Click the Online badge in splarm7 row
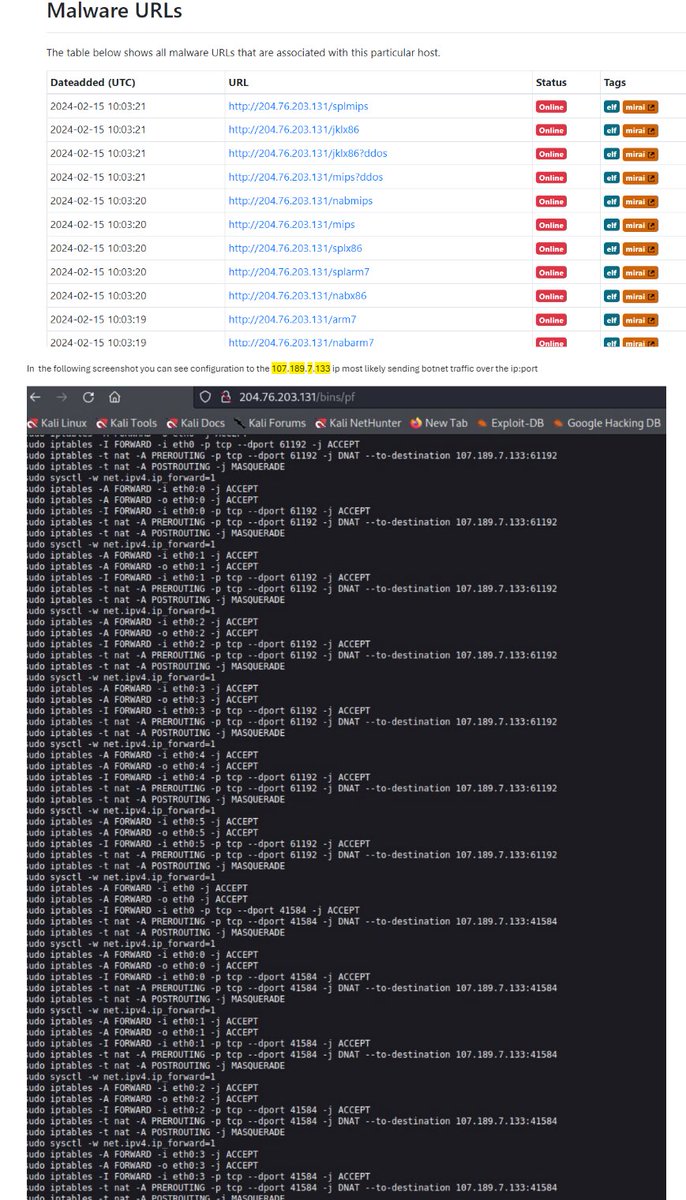Viewport: 686px width, 1200px height. tap(551, 272)
